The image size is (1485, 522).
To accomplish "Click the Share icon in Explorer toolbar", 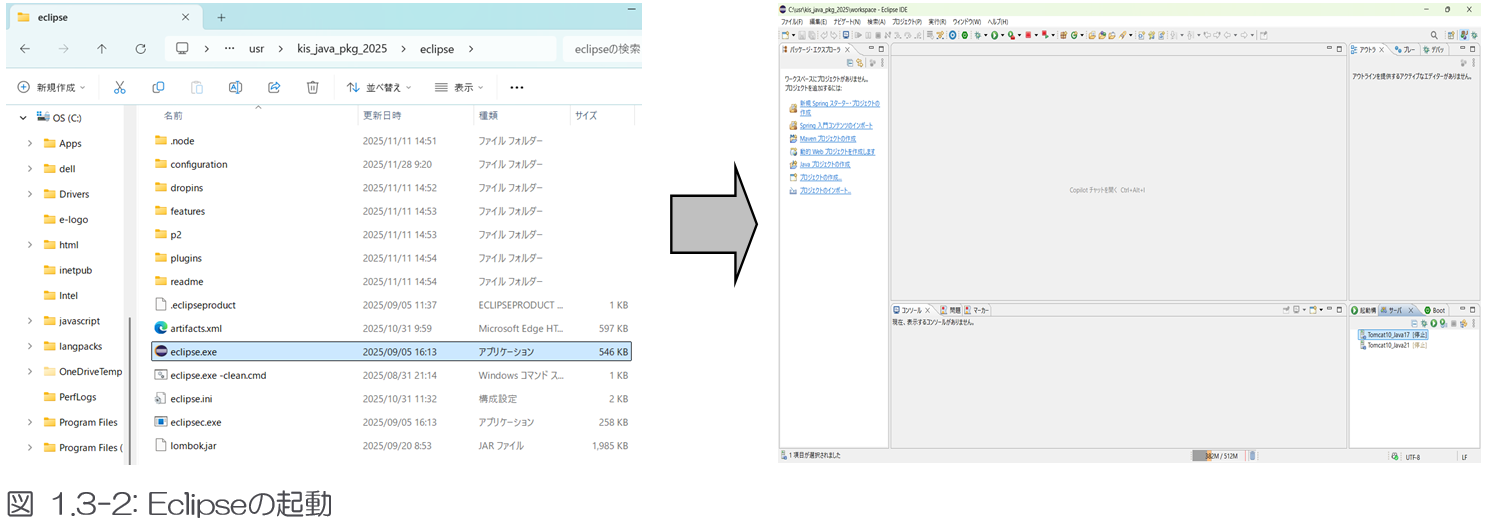I will pos(274,87).
